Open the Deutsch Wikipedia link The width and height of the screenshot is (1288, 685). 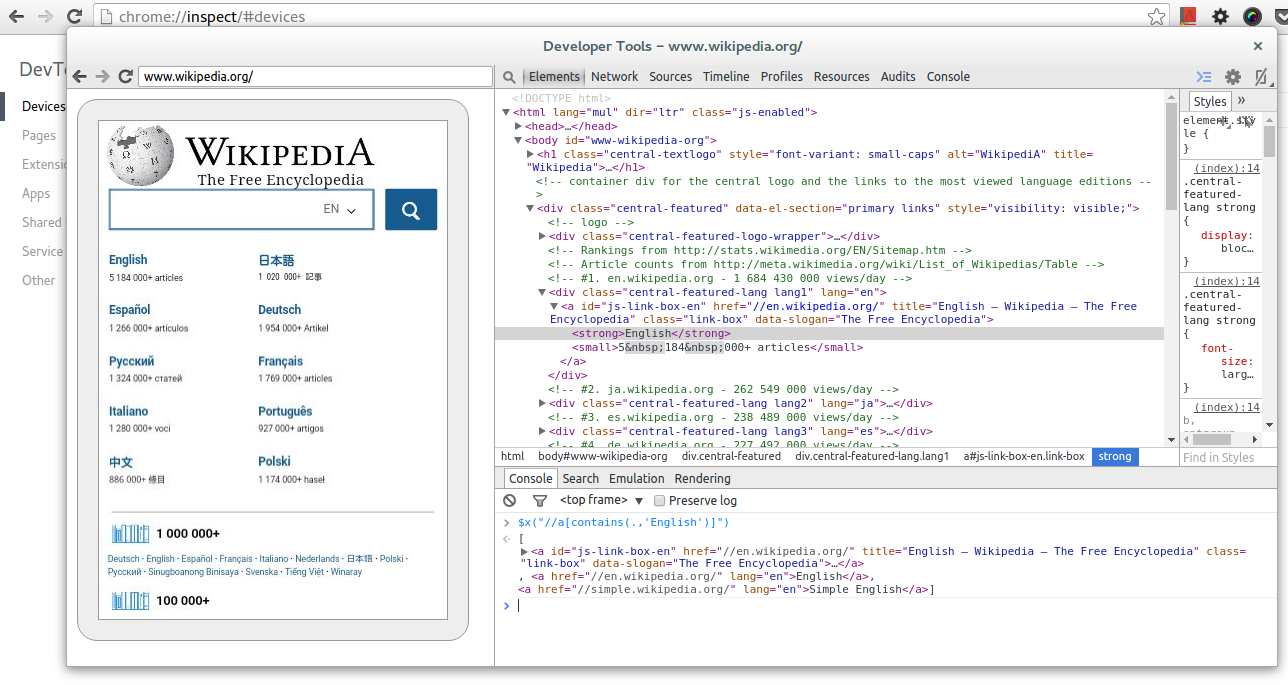(279, 310)
